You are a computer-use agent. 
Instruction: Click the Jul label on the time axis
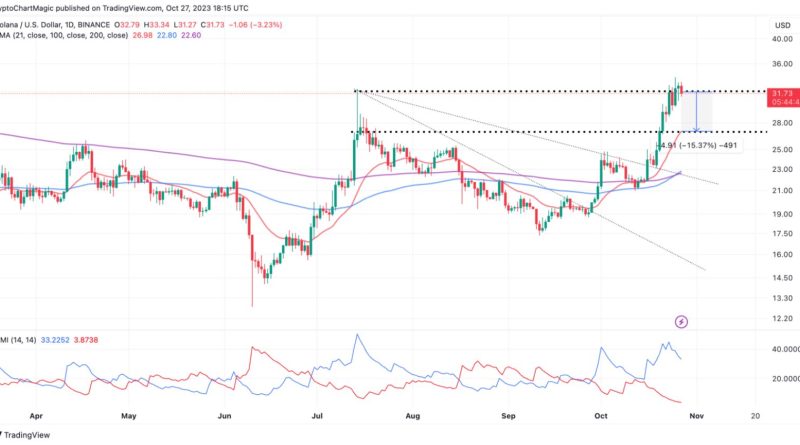[317, 416]
